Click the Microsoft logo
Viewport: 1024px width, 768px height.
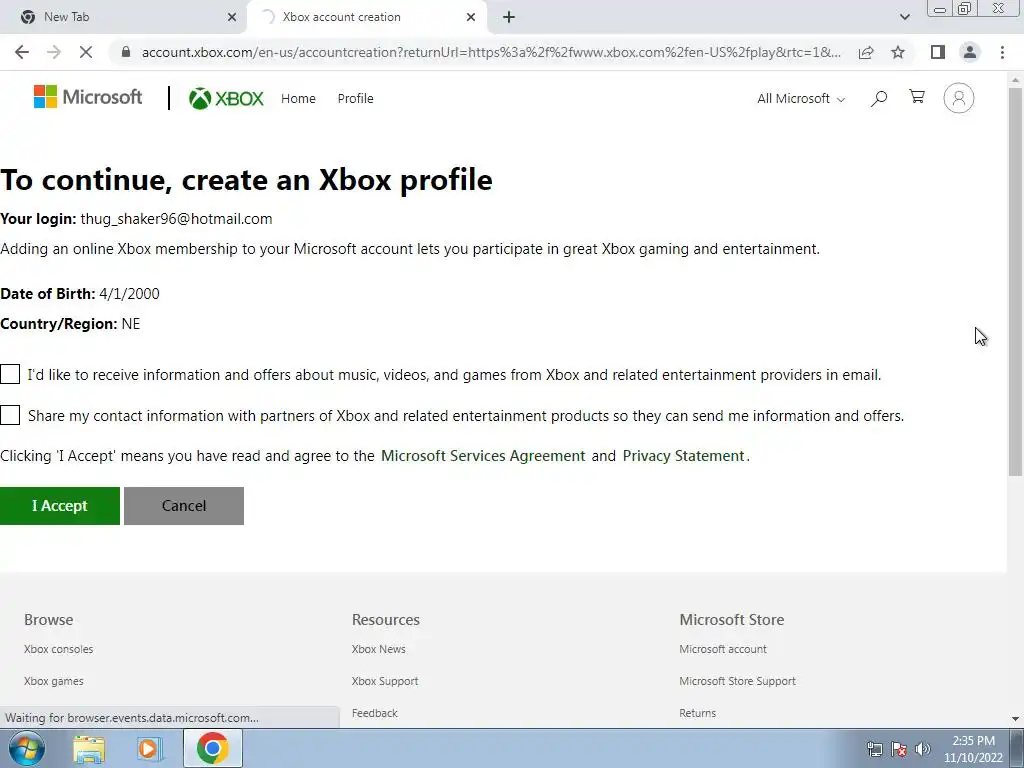coord(88,97)
